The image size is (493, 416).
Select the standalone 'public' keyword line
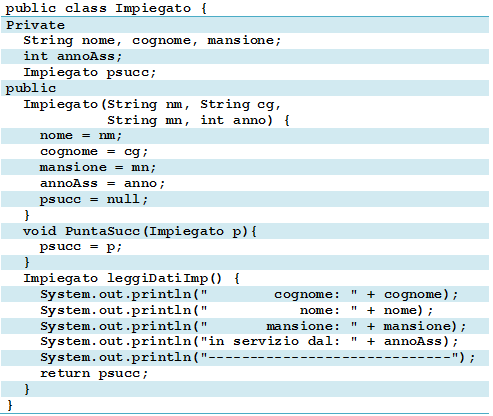31,89
